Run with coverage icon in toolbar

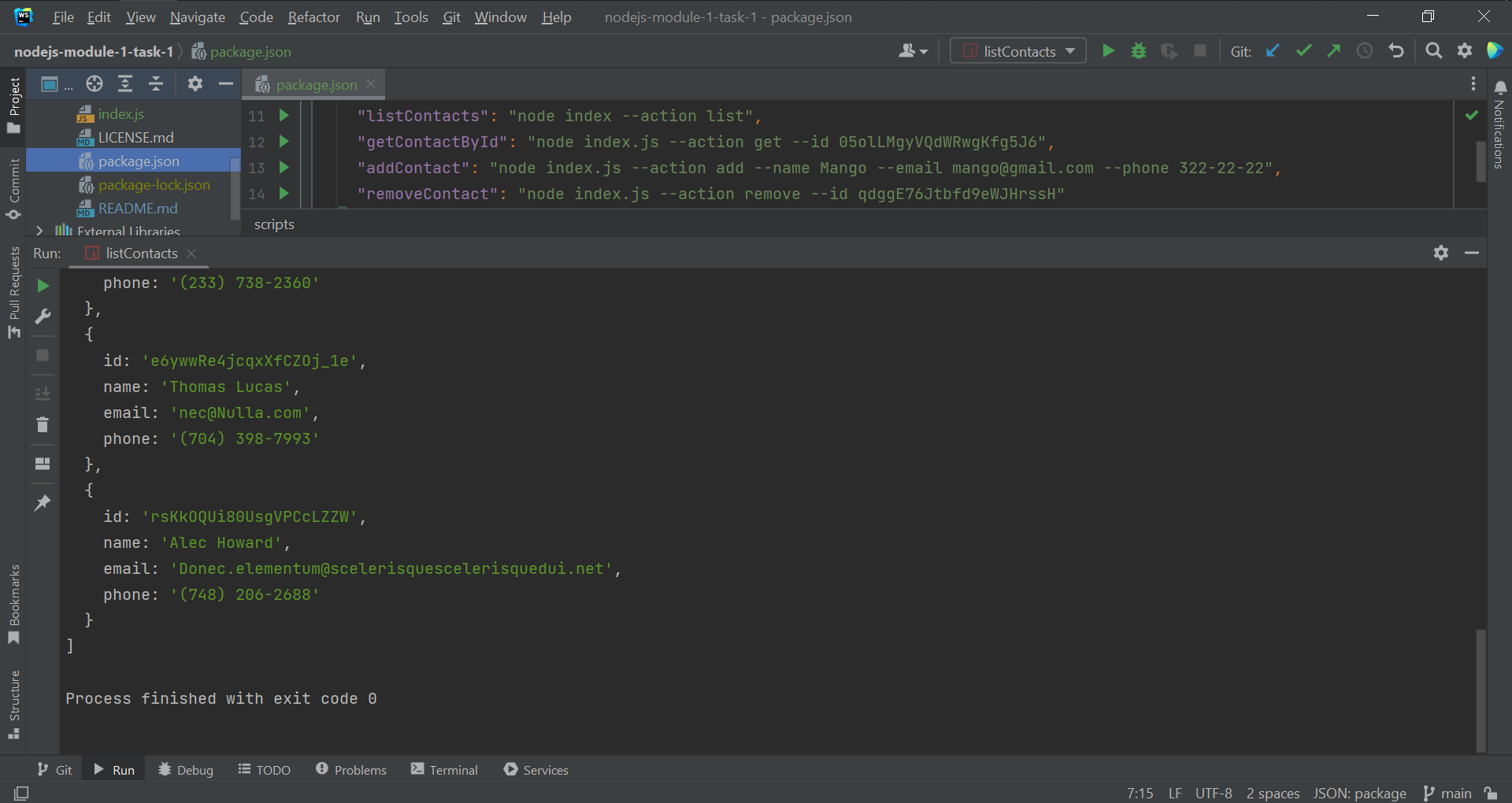coord(1169,51)
